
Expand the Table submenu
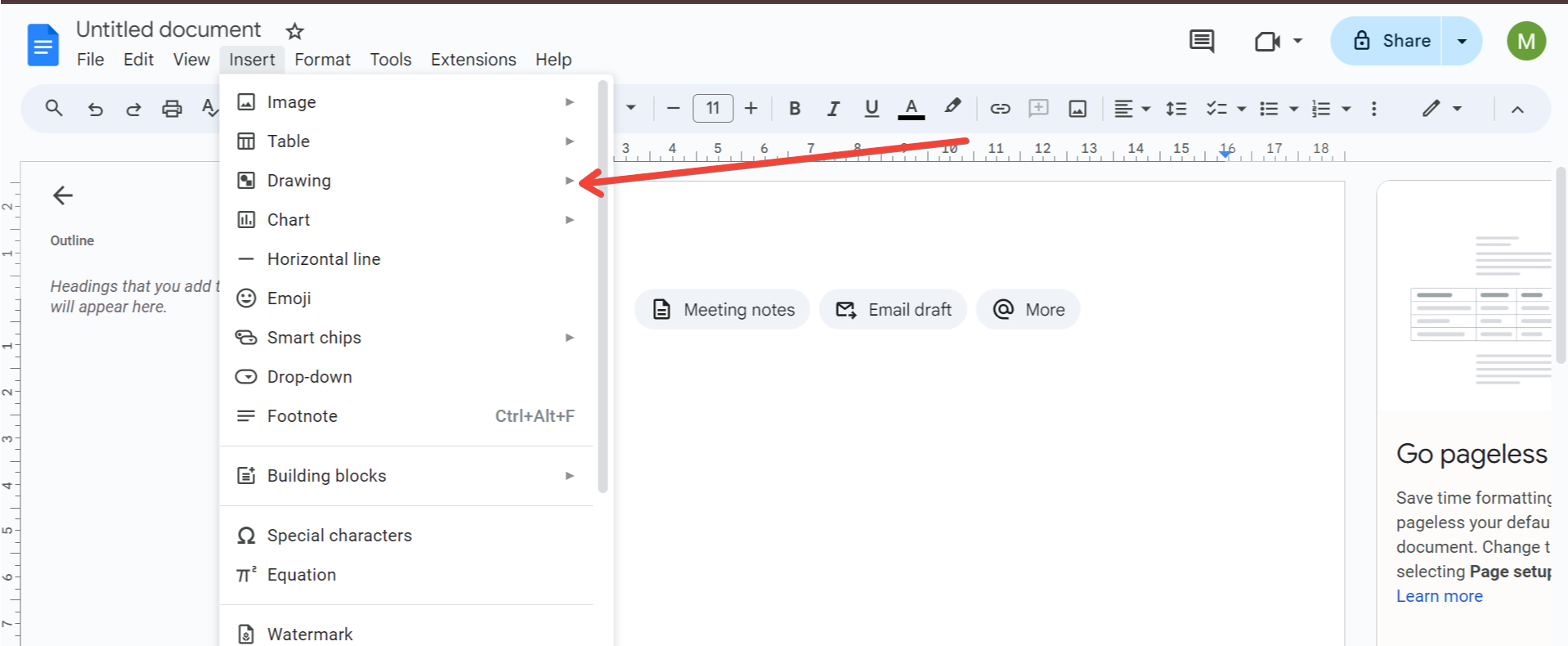[406, 141]
